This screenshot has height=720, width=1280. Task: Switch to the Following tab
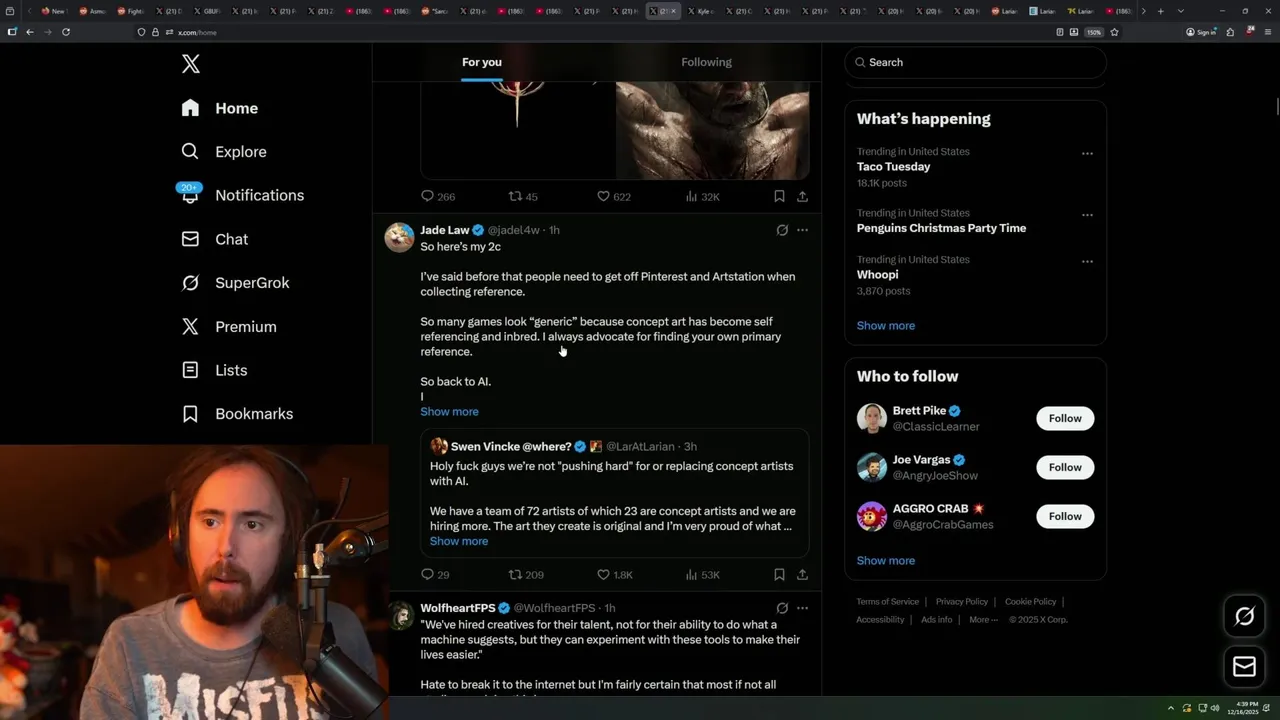707,62
